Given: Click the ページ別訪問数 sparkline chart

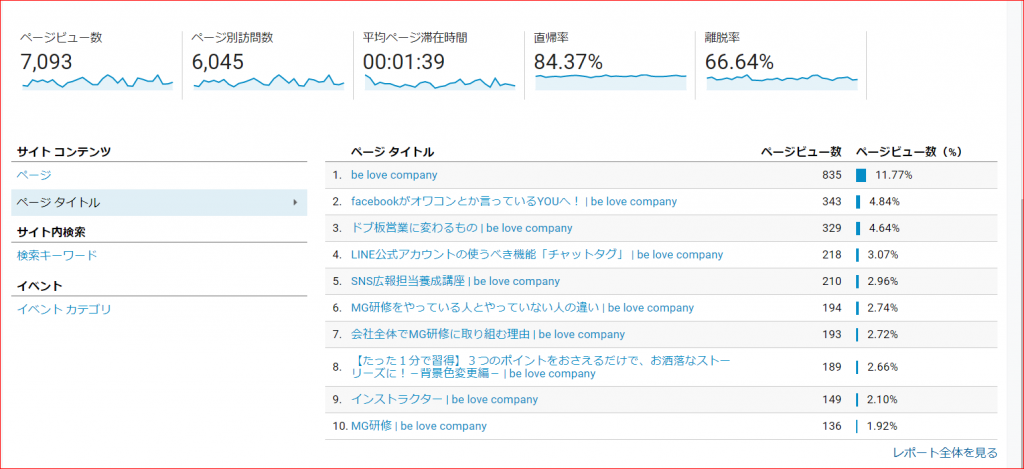Looking at the screenshot, I should tap(268, 82).
